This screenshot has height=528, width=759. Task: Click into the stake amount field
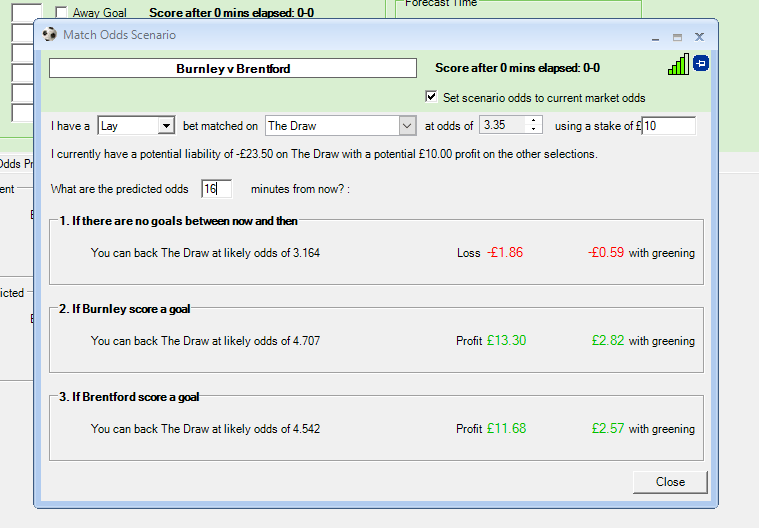[x=669, y=126]
